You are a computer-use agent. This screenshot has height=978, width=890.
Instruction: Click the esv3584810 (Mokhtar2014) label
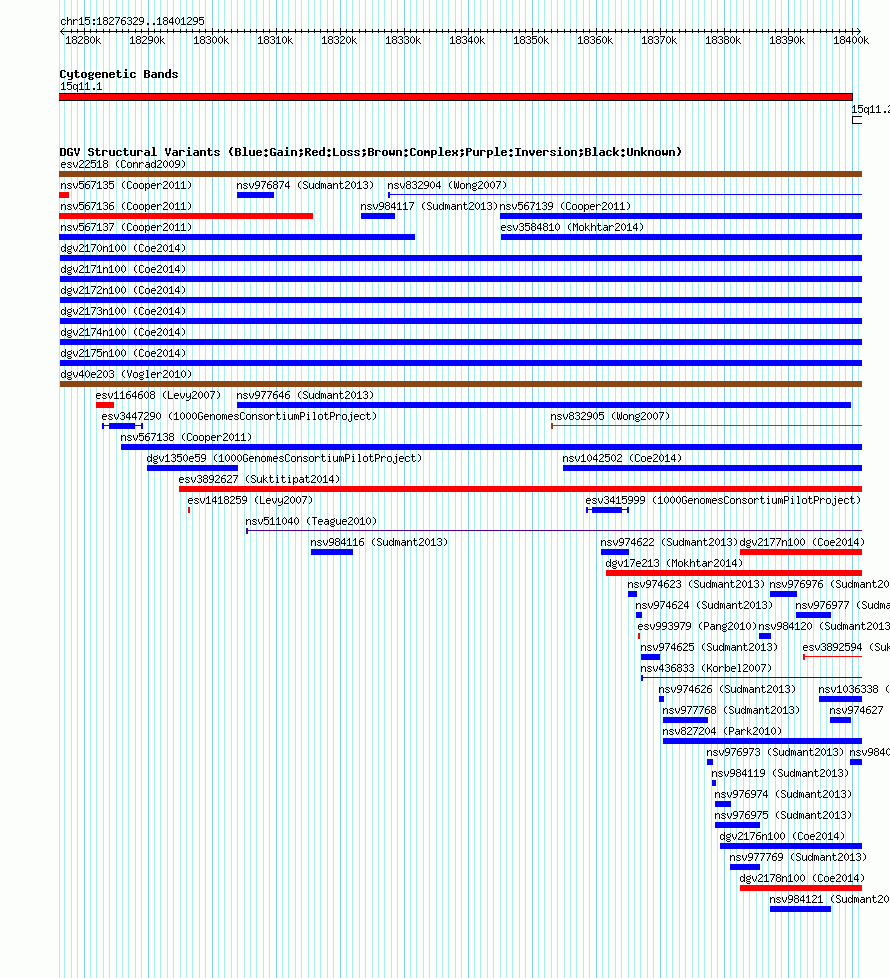572,228
